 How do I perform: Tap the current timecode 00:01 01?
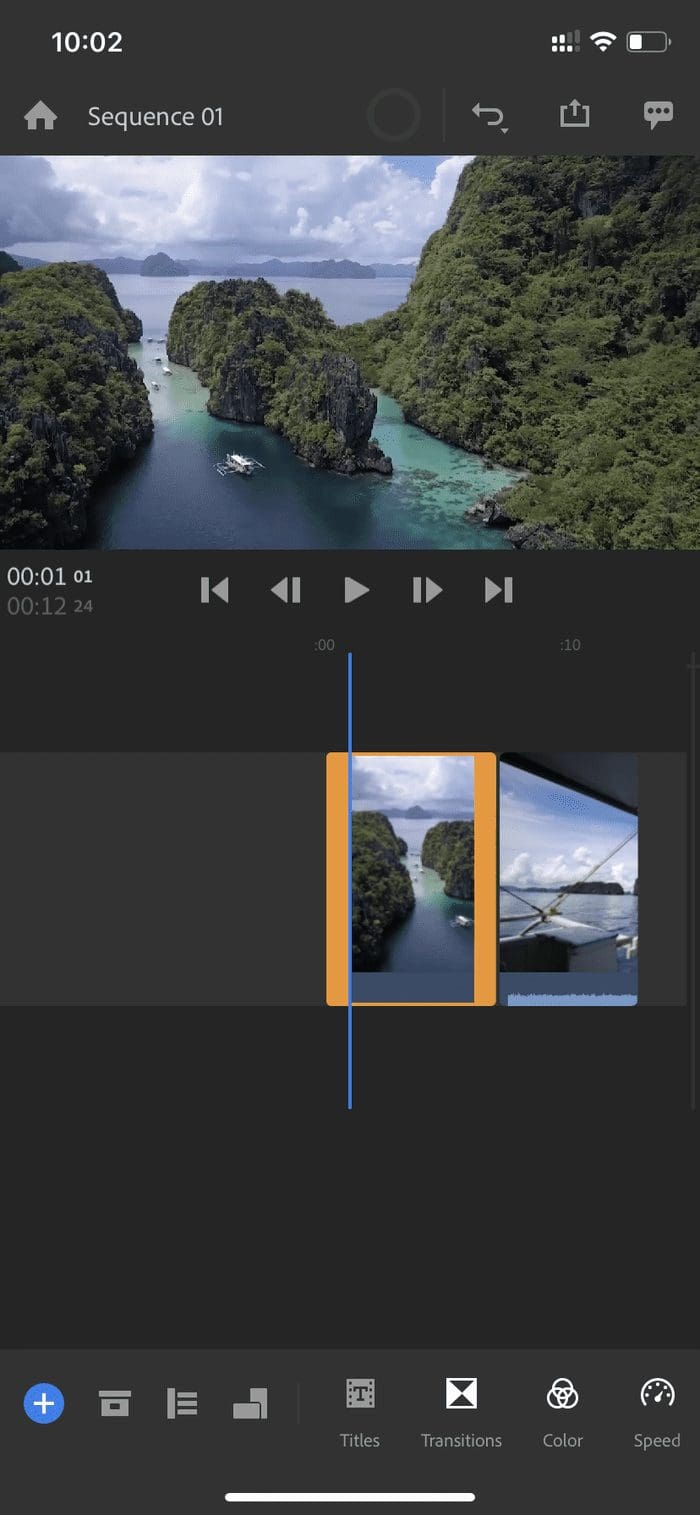coord(49,577)
